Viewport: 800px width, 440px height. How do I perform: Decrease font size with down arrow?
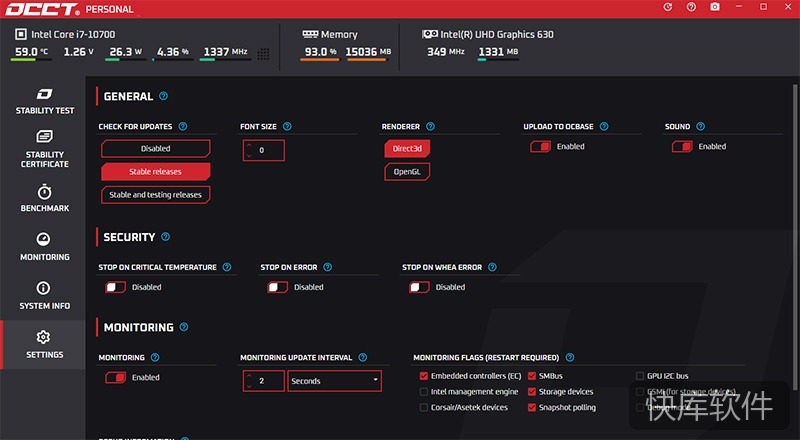pos(249,155)
